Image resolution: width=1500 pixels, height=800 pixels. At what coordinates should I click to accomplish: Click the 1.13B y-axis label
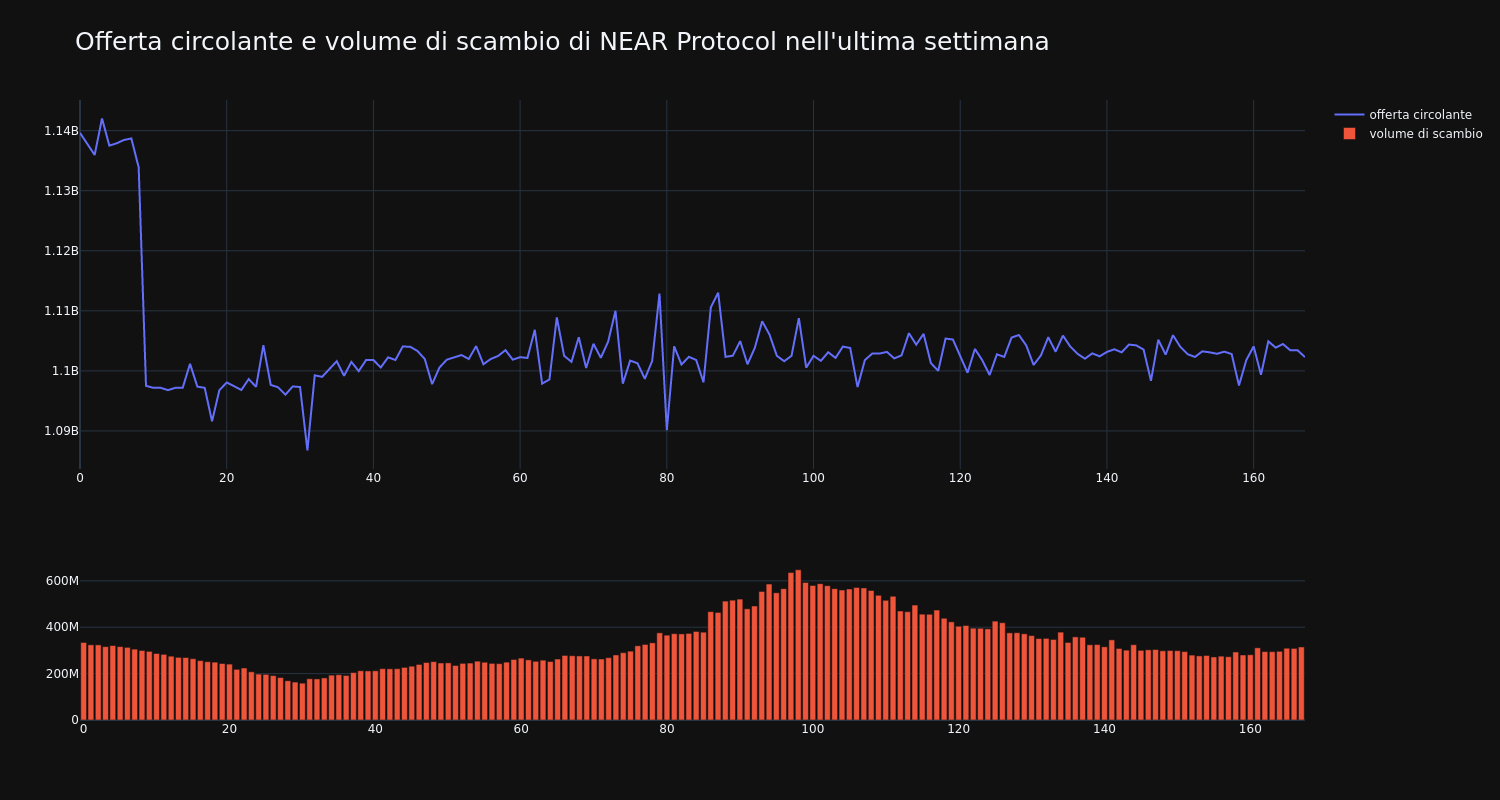tap(60, 191)
